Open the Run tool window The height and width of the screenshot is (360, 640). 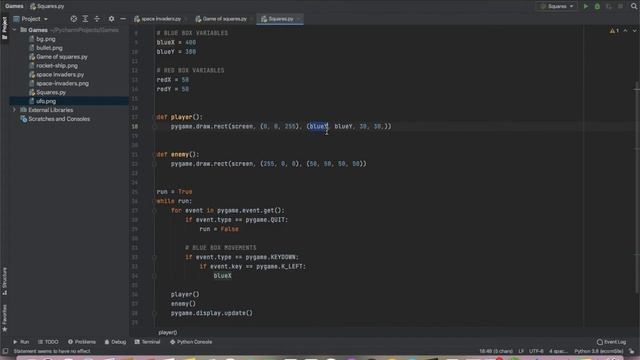coord(21,342)
